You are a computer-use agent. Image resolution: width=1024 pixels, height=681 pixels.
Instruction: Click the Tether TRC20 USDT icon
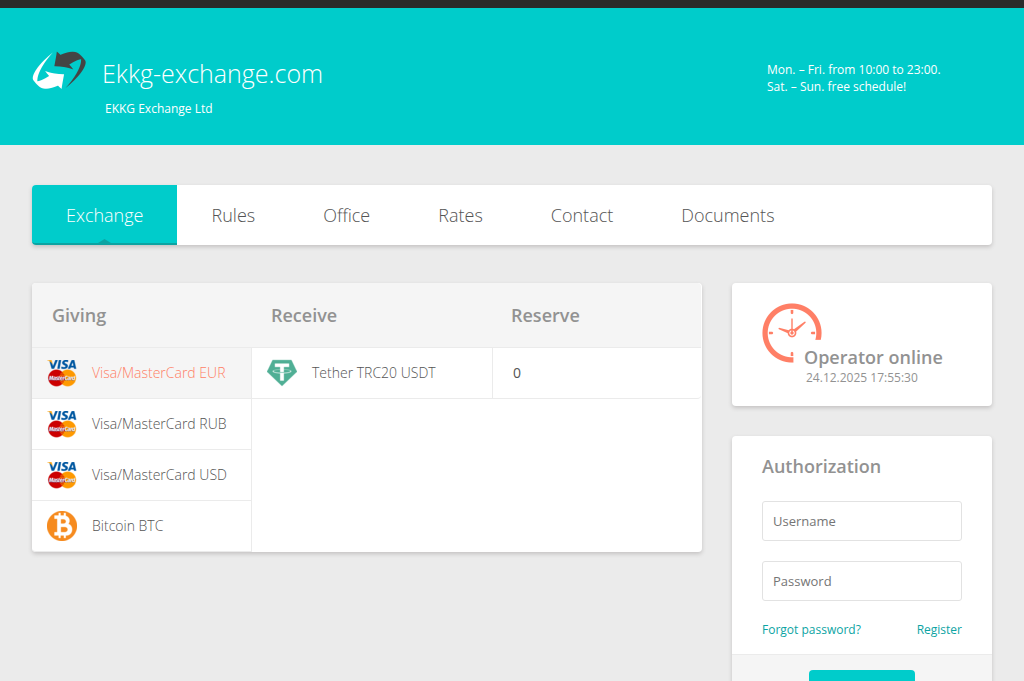click(283, 372)
